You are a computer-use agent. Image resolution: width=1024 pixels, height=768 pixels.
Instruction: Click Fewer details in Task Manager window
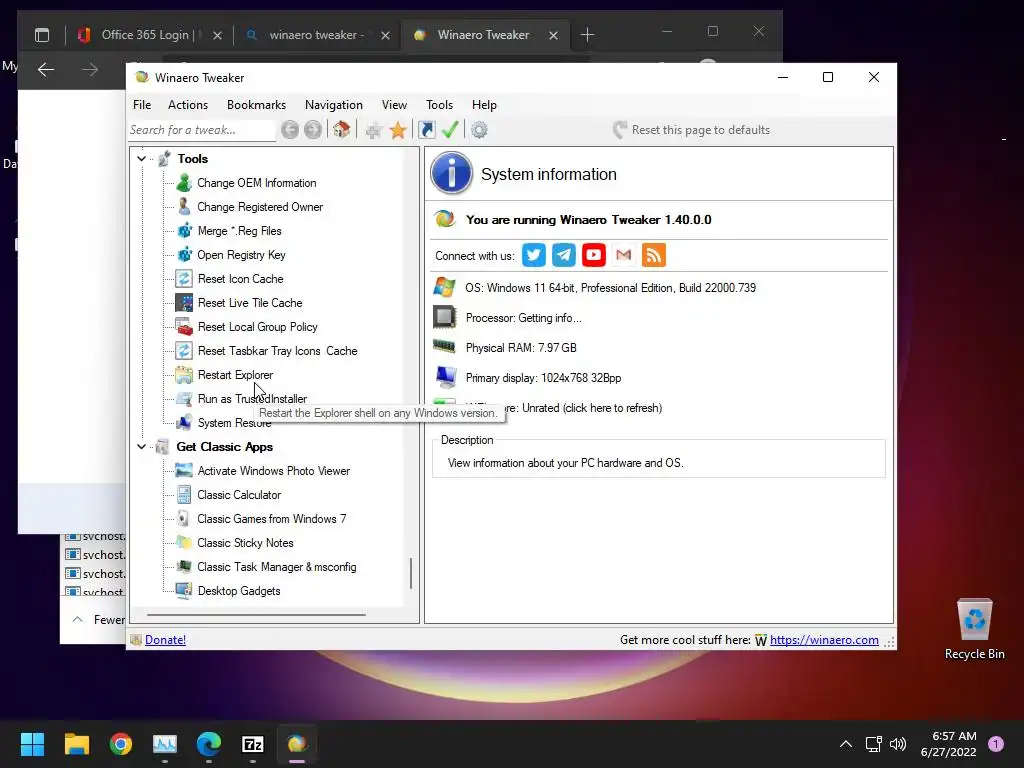[99, 620]
